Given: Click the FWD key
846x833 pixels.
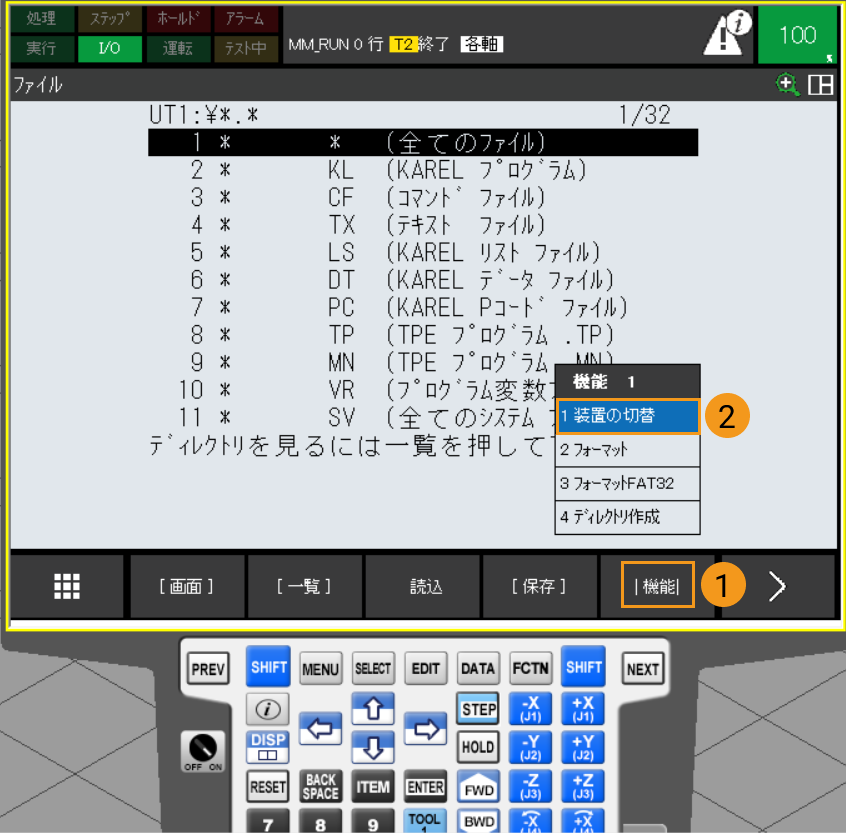Looking at the screenshot, I should pyautogui.click(x=478, y=787).
